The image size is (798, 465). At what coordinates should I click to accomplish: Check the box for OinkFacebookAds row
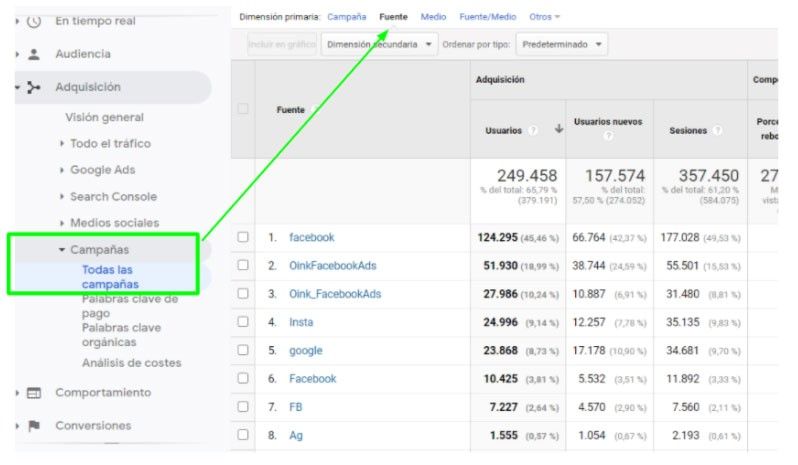pos(243,265)
